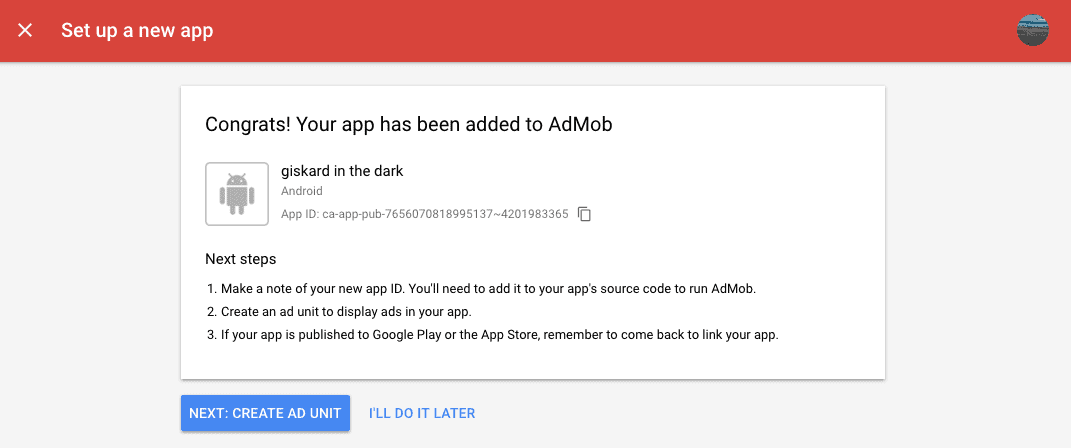Viewport: 1071px width, 448px height.
Task: Click NEXT: CREATE AD UNIT button
Action: (265, 413)
